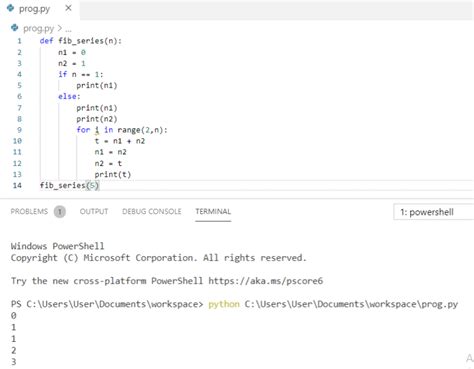Click 'print(t)' on line 13

(x=113, y=174)
